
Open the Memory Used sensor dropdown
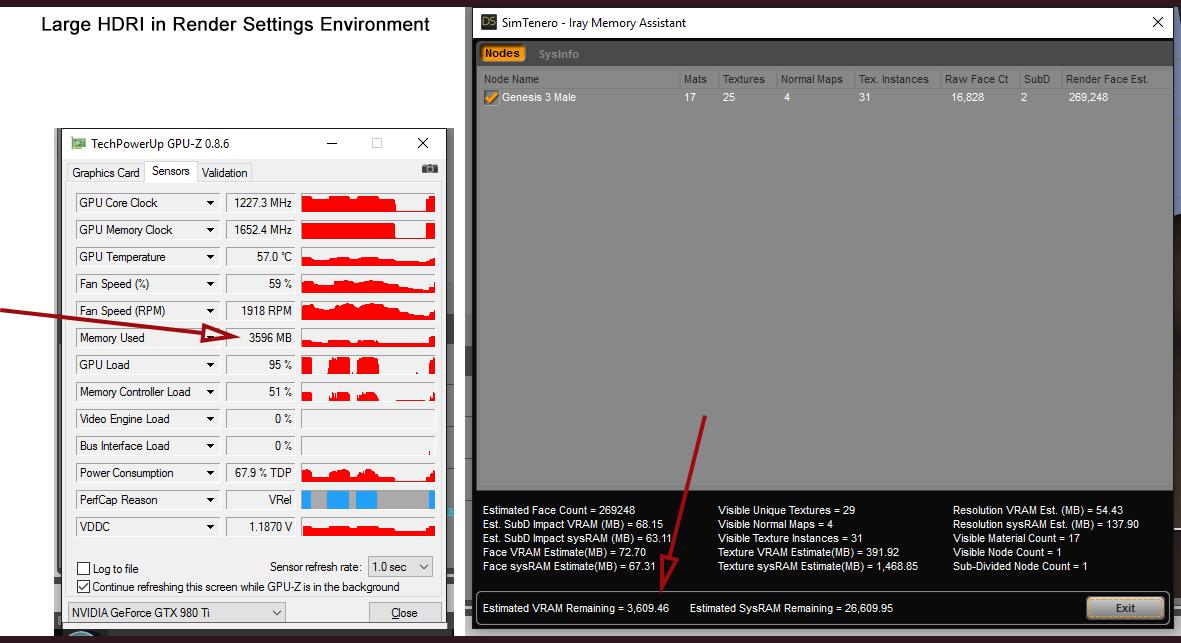pos(210,338)
